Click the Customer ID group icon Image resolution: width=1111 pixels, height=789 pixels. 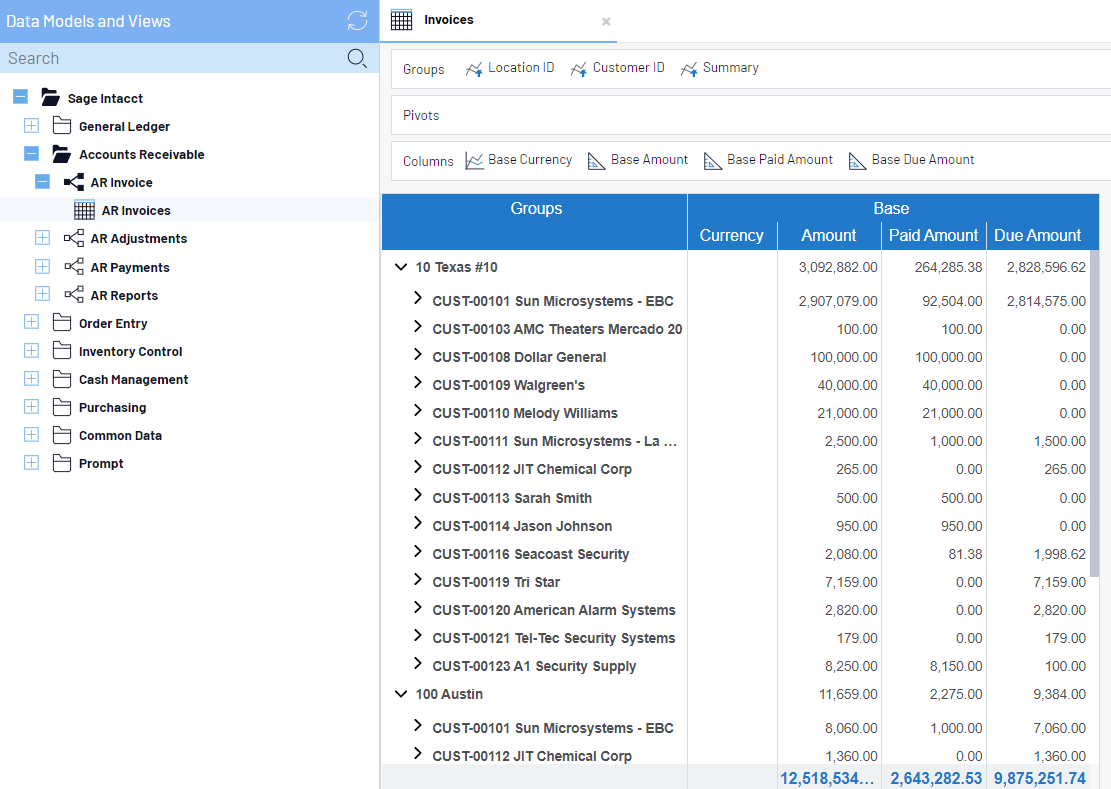pyautogui.click(x=578, y=69)
